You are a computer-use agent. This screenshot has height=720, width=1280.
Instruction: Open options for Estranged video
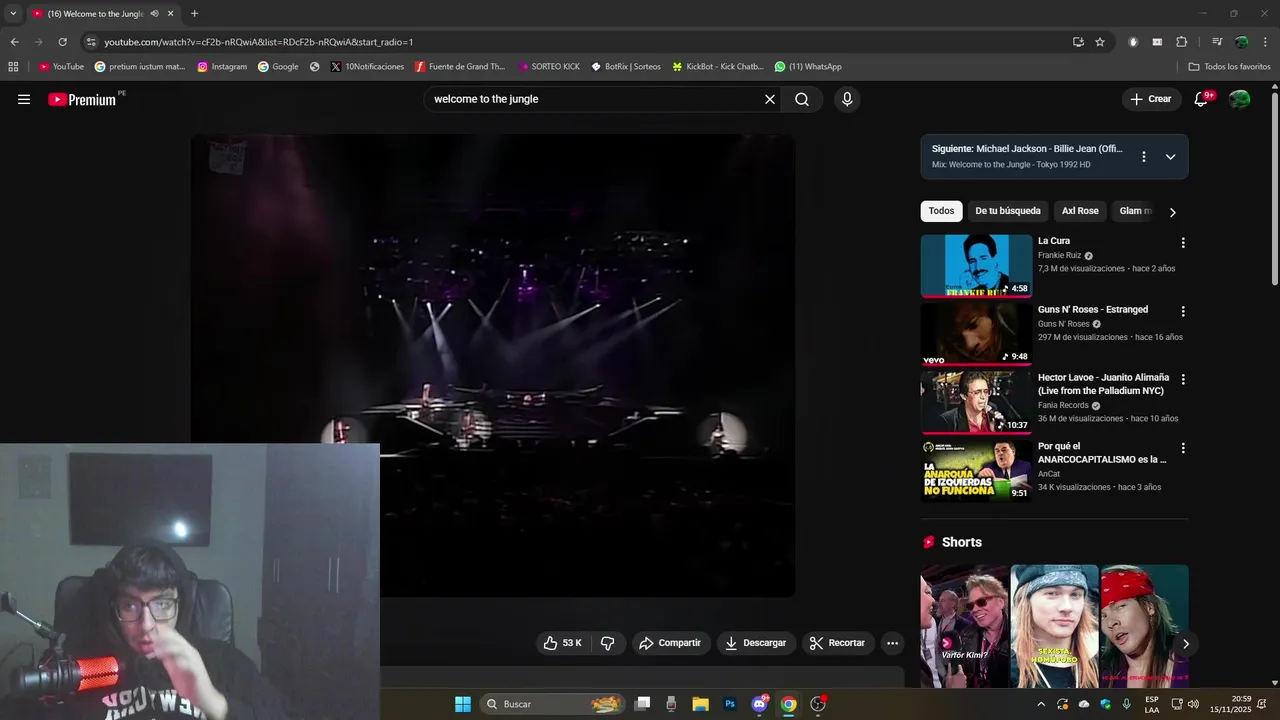1183,311
